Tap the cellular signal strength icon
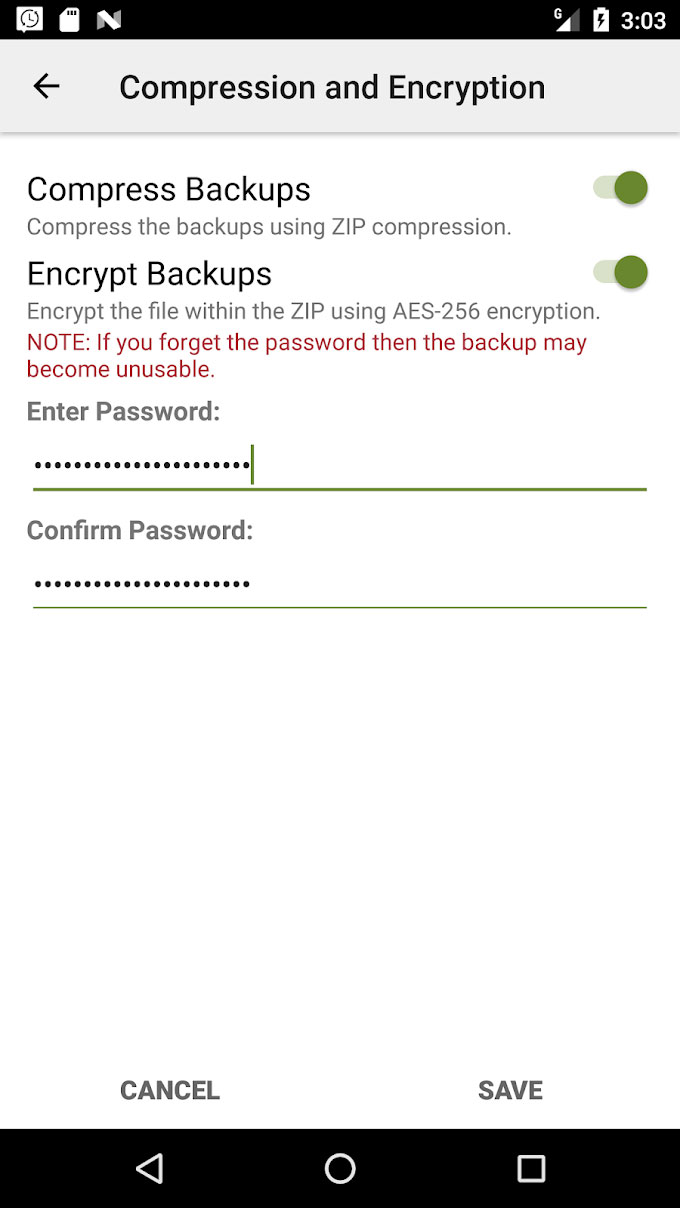 pos(567,19)
